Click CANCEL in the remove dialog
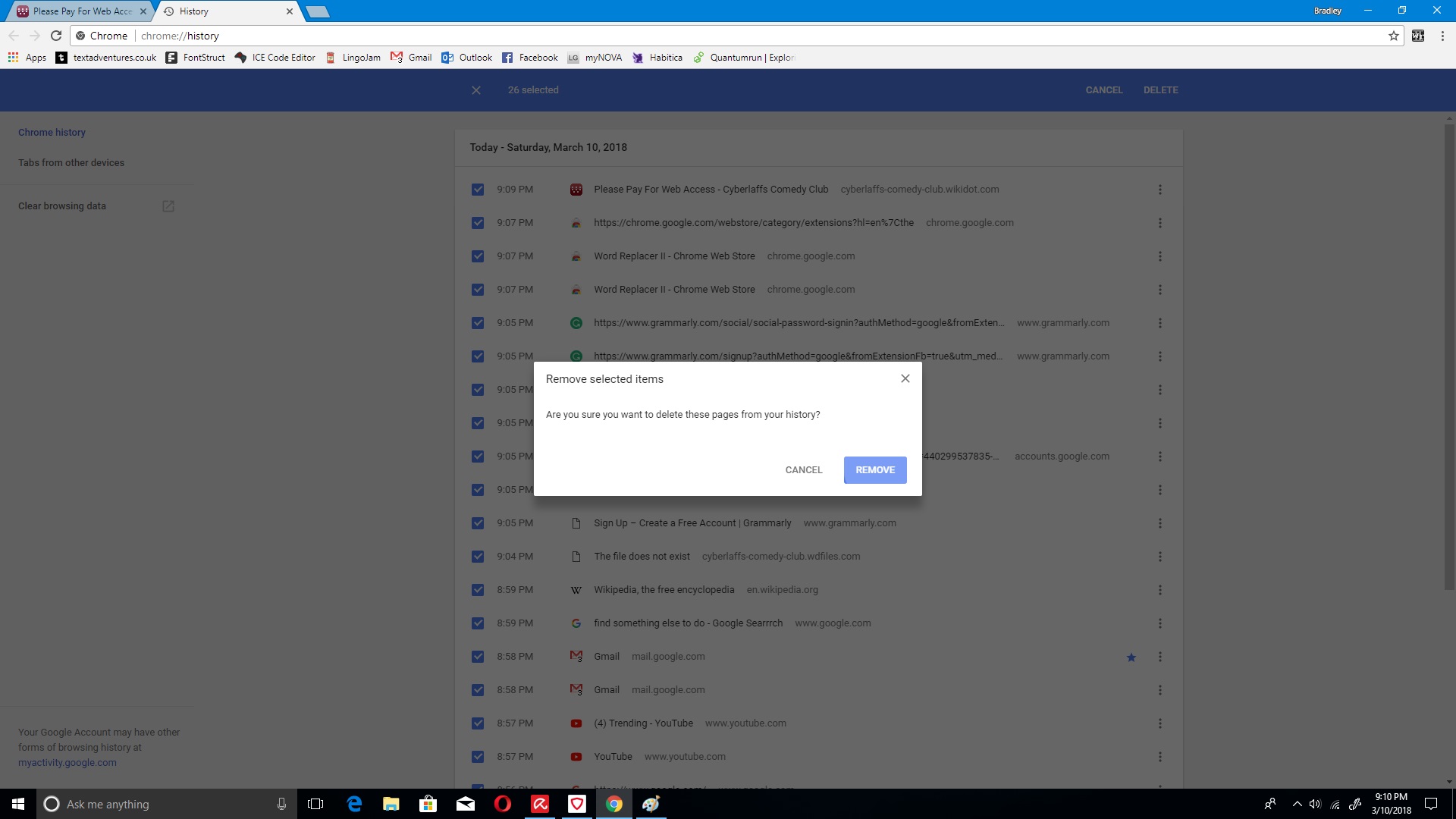The height and width of the screenshot is (819, 1456). (x=803, y=470)
